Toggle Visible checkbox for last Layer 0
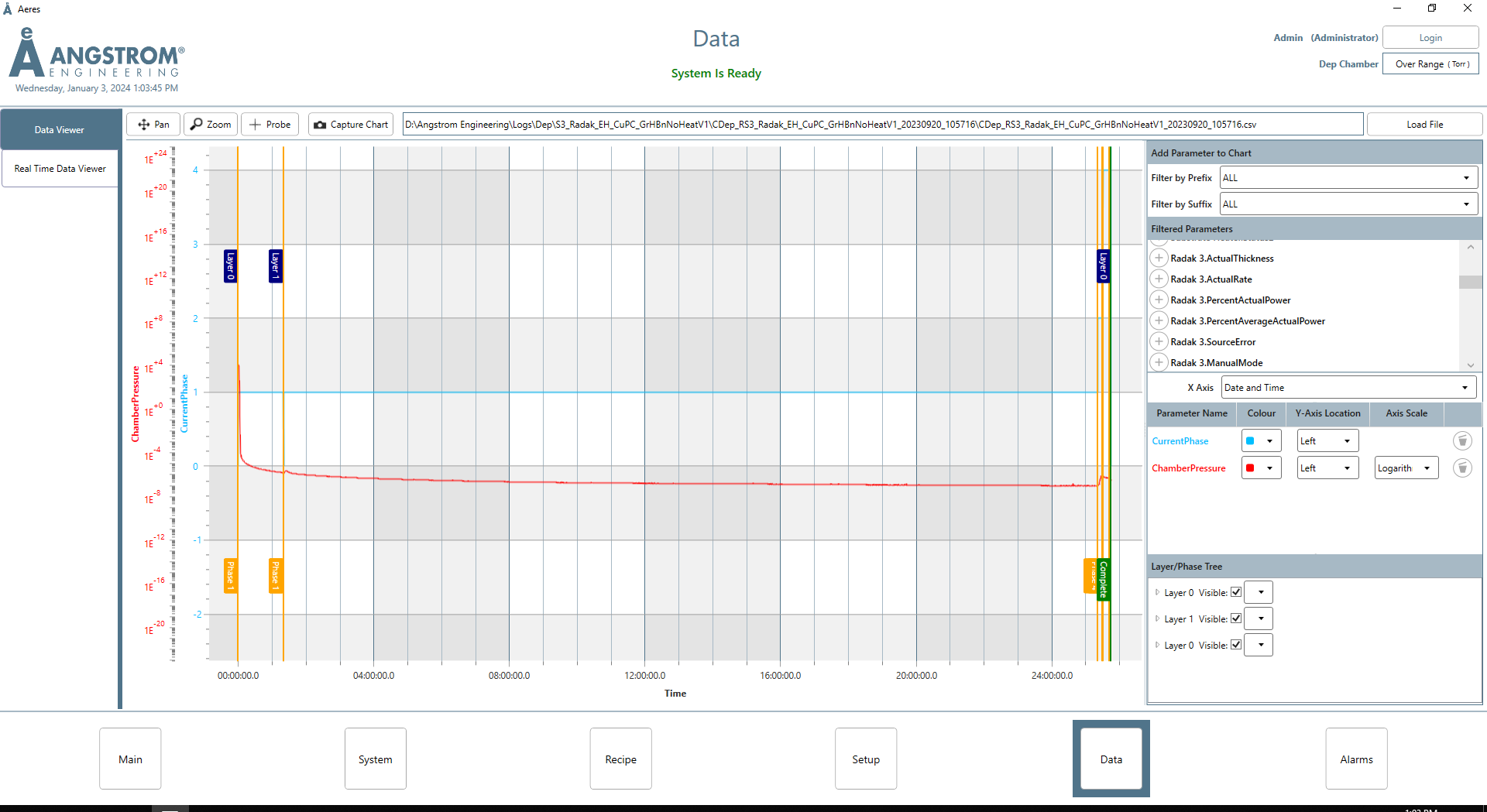1487x812 pixels. (x=1236, y=646)
